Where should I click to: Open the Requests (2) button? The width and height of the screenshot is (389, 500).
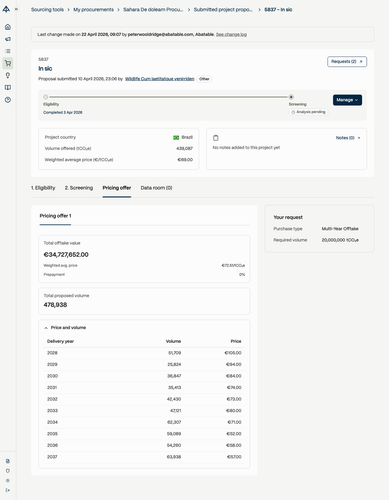pyautogui.click(x=347, y=62)
